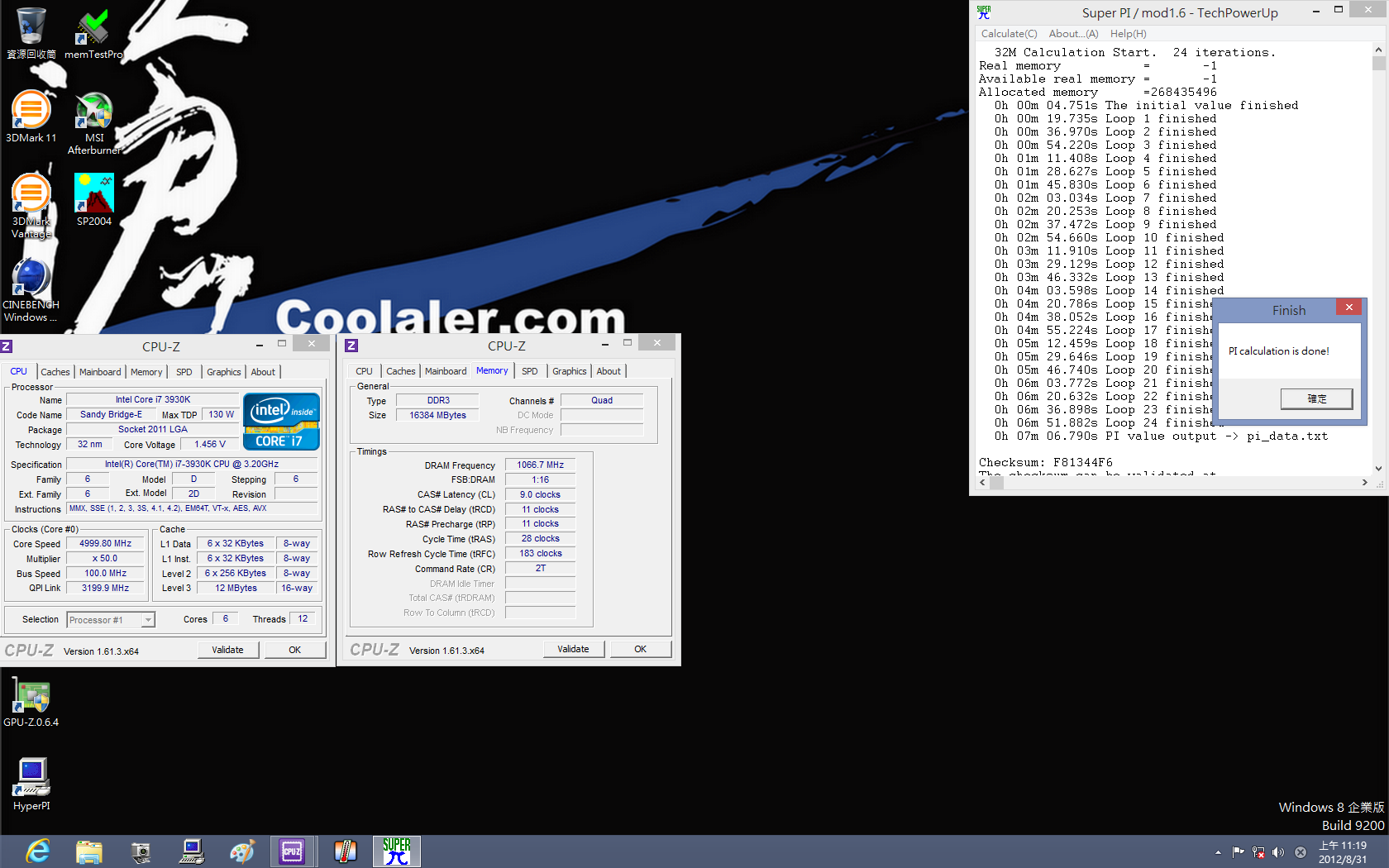This screenshot has width=1389, height=868.
Task: Click the Super PI horizontal scrollbar thumb
Action: click(x=997, y=483)
